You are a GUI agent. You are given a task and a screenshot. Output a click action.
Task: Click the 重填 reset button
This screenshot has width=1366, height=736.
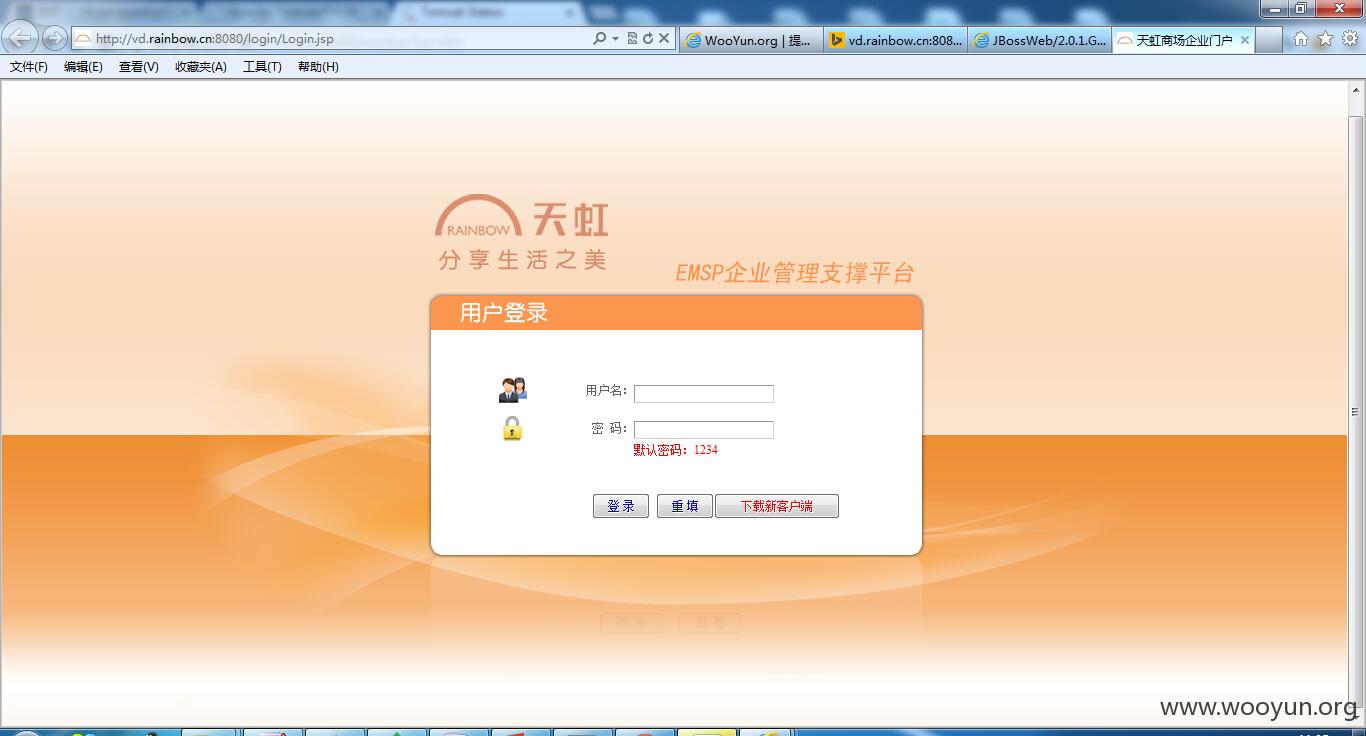coord(684,506)
